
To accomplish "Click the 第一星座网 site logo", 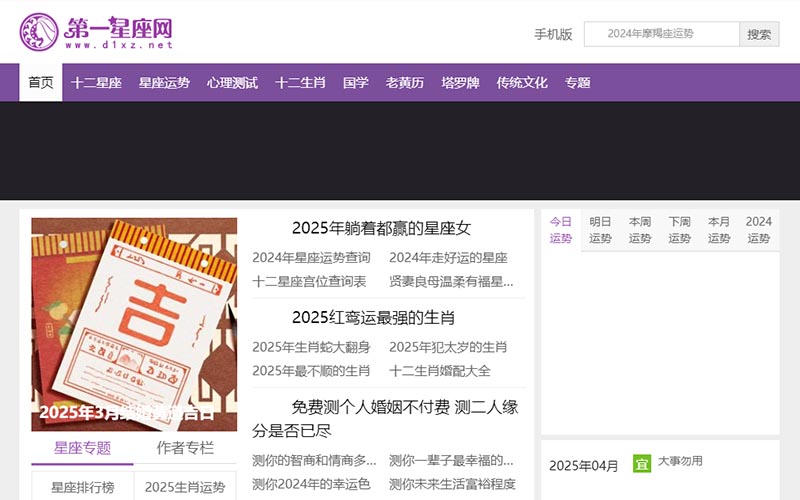I will pos(96,32).
